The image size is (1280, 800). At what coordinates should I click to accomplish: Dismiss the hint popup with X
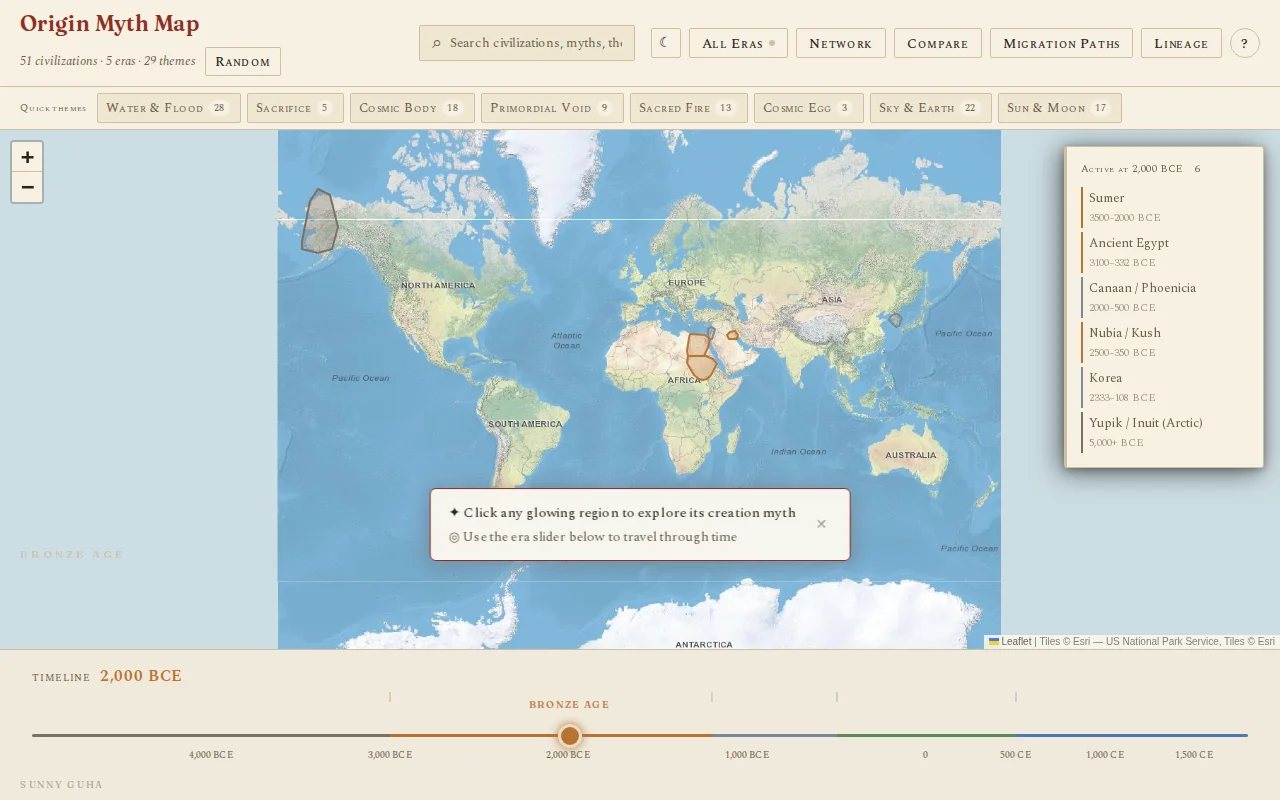(x=821, y=524)
